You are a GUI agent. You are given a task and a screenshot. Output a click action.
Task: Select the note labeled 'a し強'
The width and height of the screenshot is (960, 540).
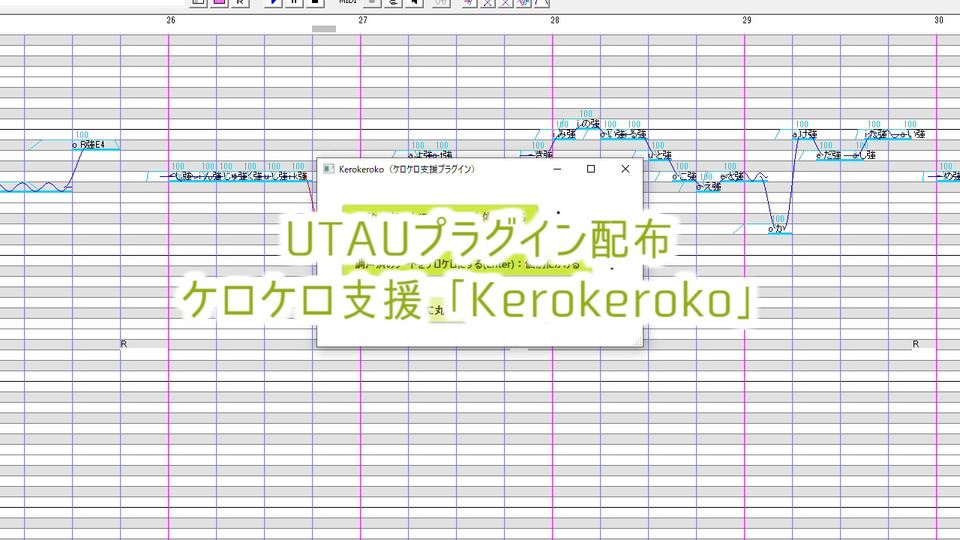click(x=863, y=156)
